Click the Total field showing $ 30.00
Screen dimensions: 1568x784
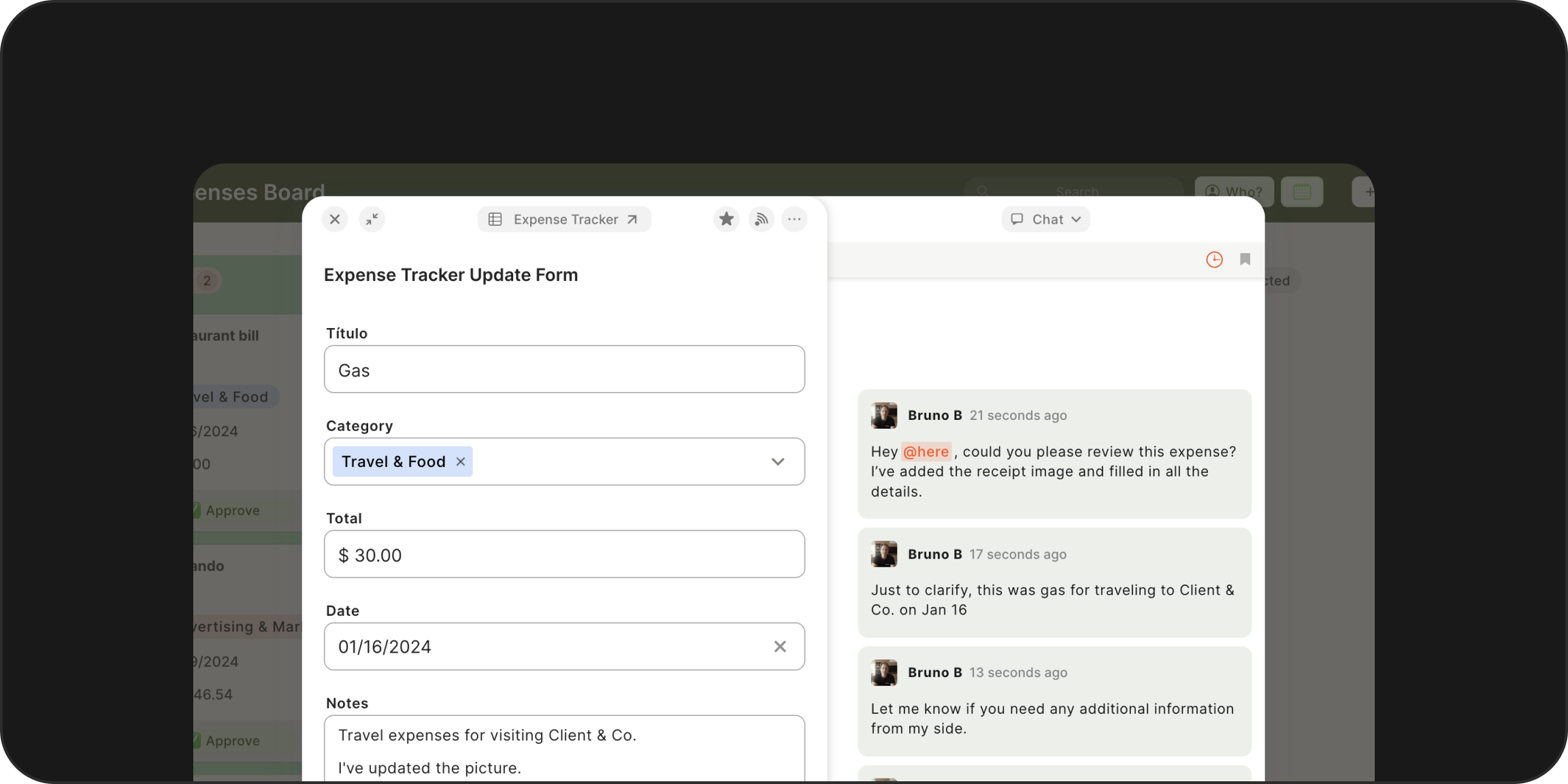563,555
